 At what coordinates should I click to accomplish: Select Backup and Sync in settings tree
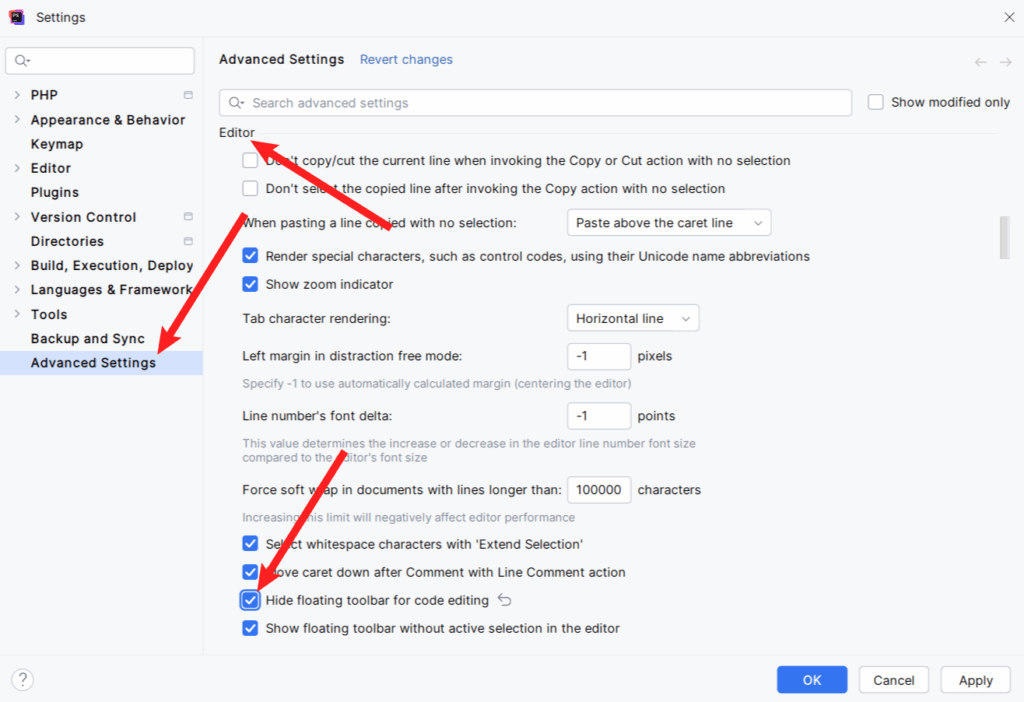click(88, 338)
